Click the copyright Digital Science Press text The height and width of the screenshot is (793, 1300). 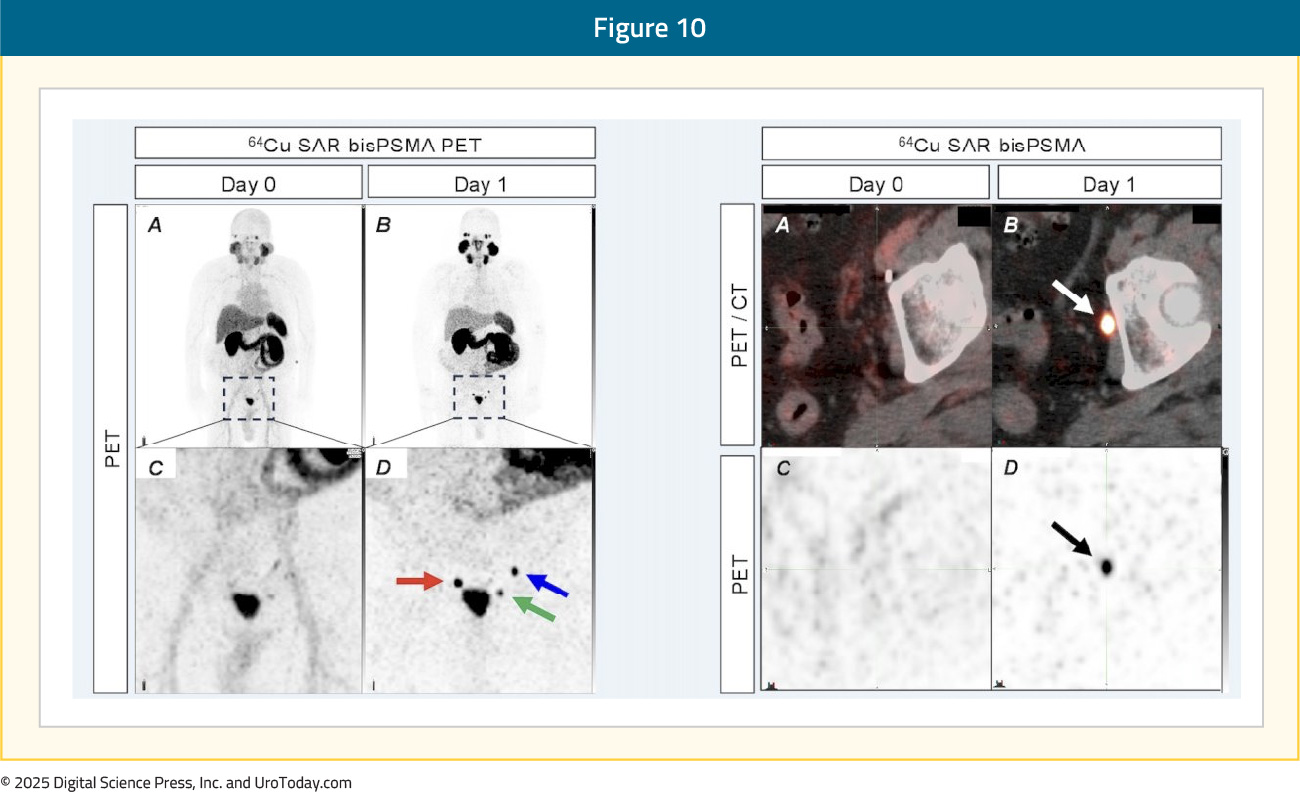176,783
